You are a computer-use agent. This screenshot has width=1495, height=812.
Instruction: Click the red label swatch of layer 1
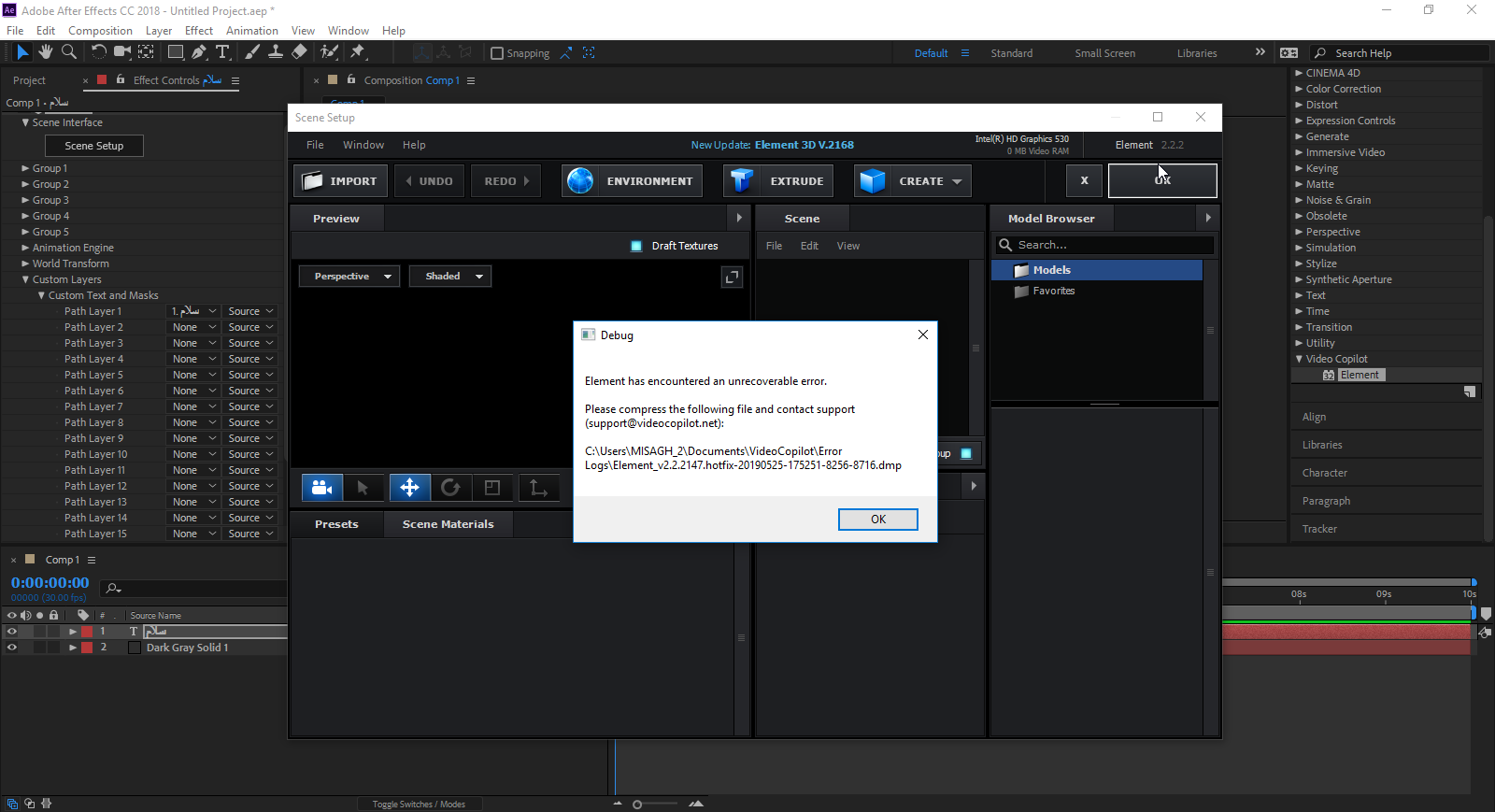tap(87, 632)
